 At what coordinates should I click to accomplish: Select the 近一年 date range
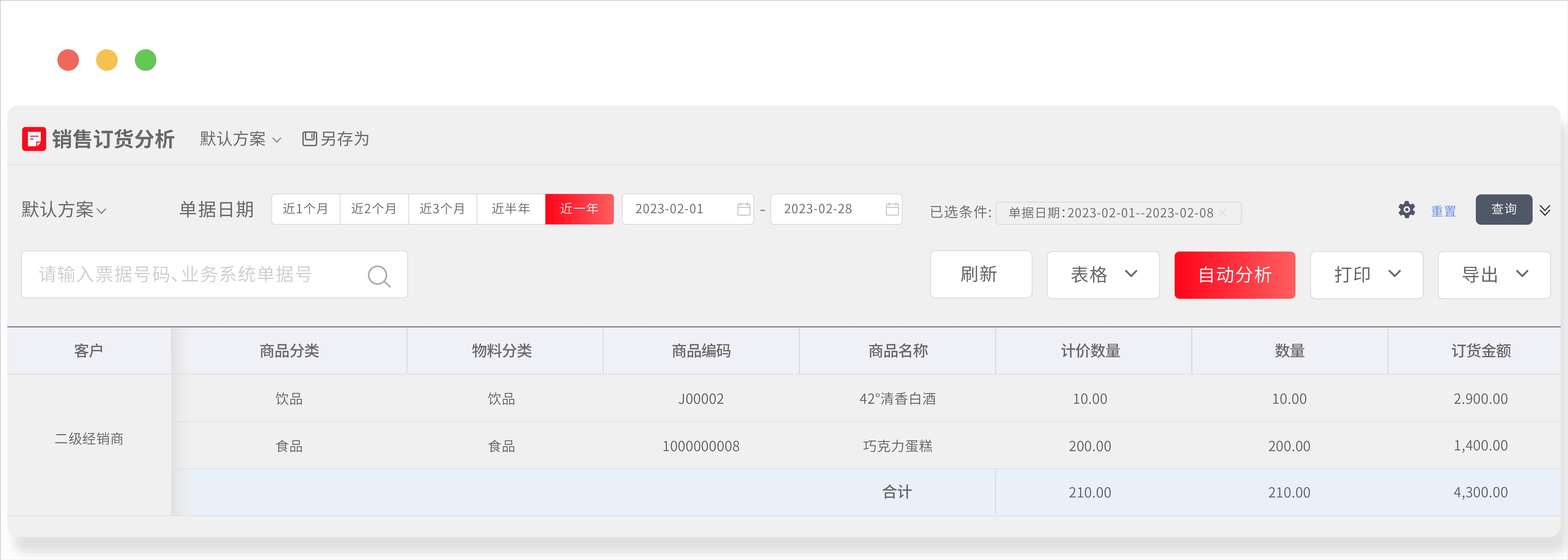click(x=579, y=209)
